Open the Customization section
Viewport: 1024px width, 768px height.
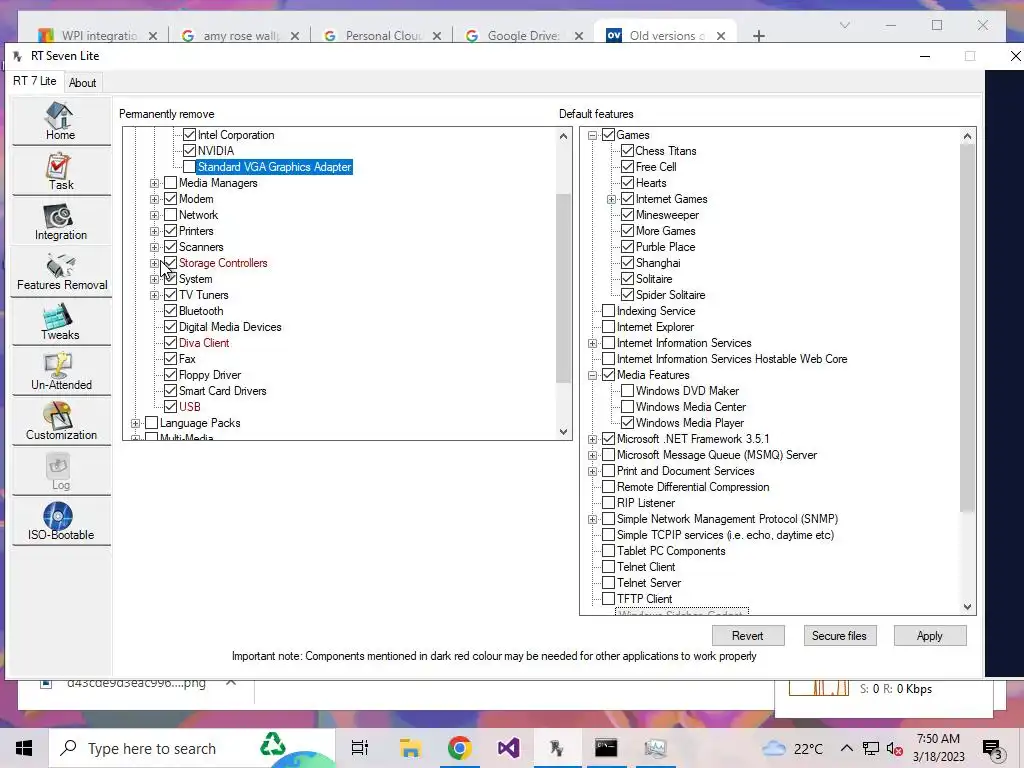point(61,421)
